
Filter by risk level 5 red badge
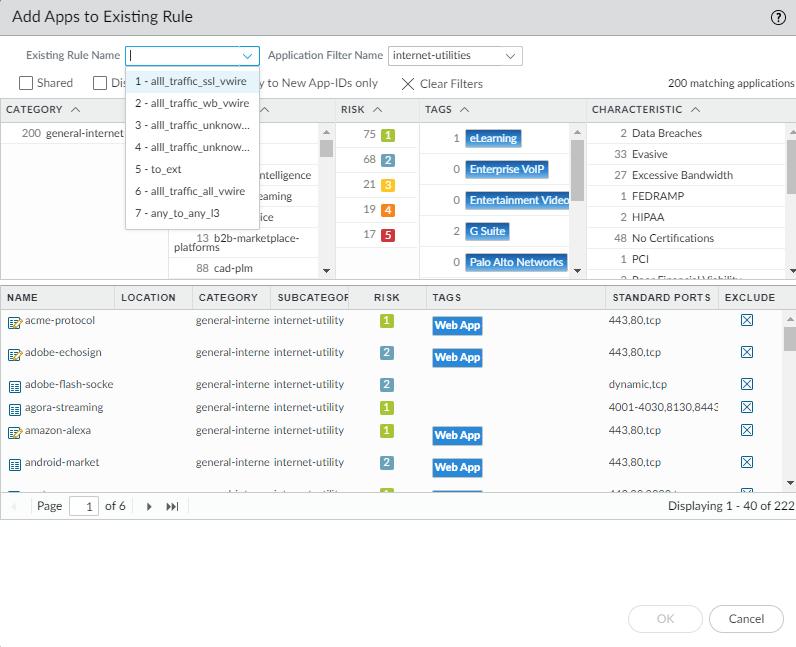(x=388, y=235)
